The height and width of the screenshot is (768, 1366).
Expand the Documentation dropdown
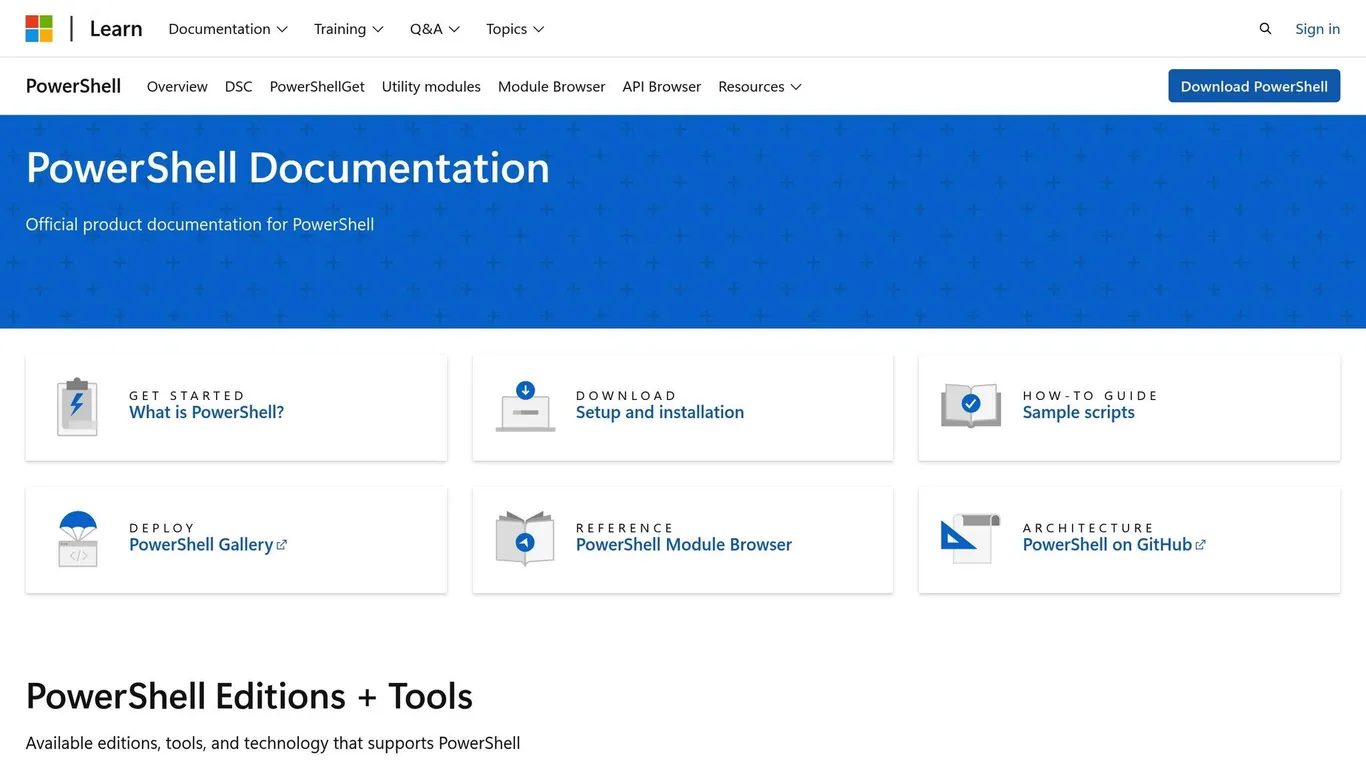(228, 29)
